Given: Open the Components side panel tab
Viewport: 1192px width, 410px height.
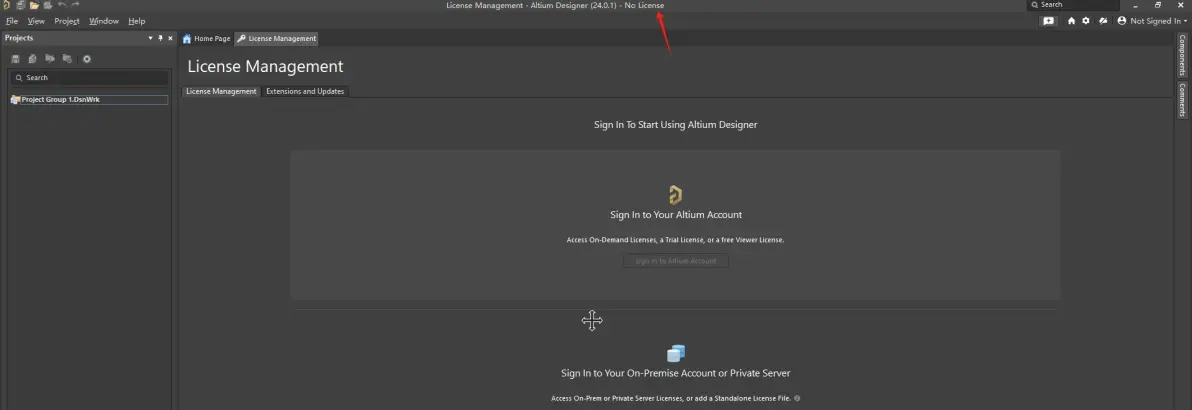Looking at the screenshot, I should tap(1183, 55).
